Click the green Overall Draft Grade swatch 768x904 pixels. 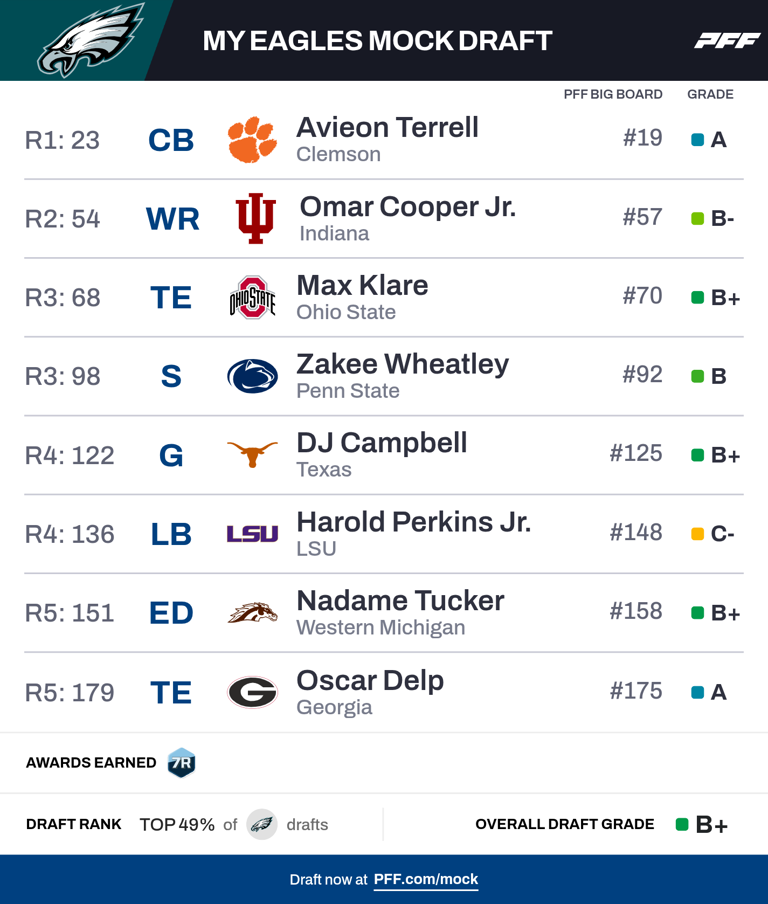pyautogui.click(x=682, y=825)
